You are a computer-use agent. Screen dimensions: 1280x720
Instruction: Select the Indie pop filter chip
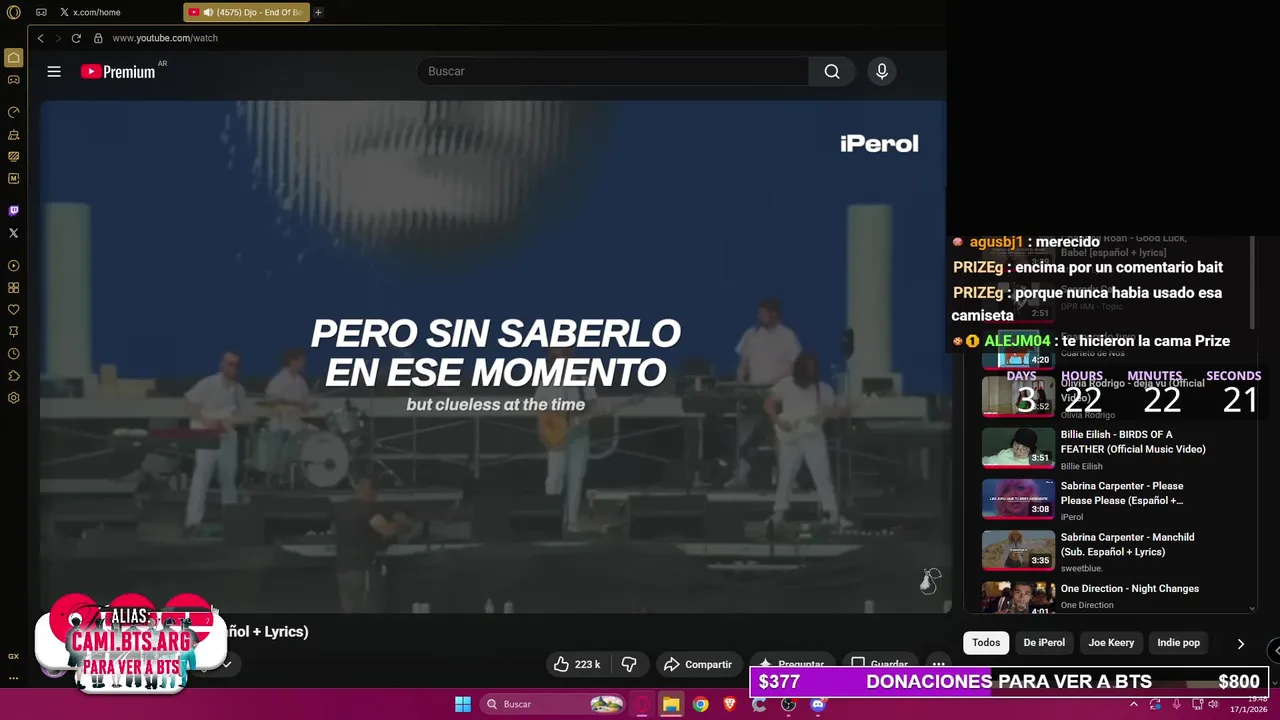(x=1178, y=643)
